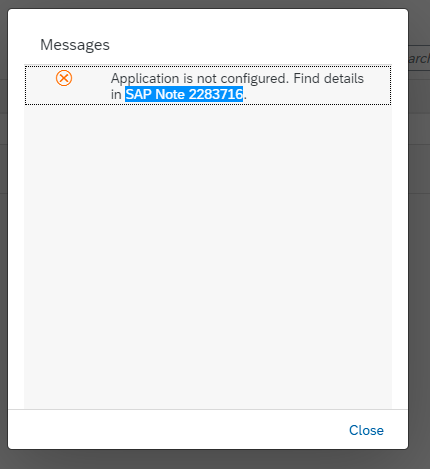
Task: Open the SAP Note 2283716 link
Action: pyautogui.click(x=184, y=94)
